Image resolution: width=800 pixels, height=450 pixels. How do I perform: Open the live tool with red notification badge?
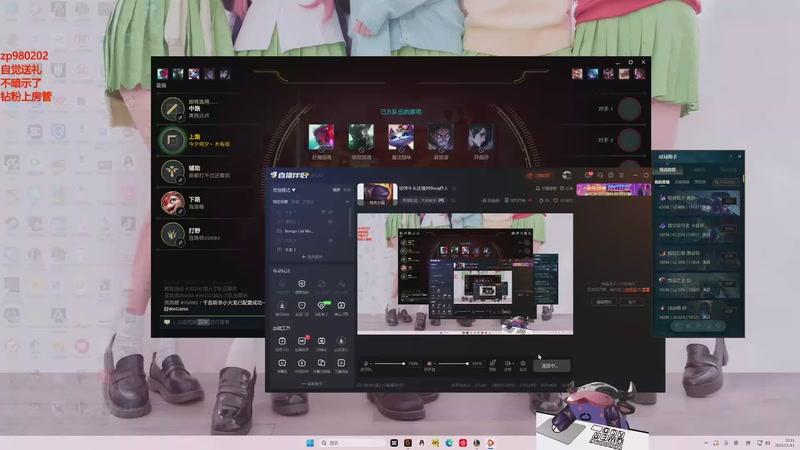tap(302, 343)
